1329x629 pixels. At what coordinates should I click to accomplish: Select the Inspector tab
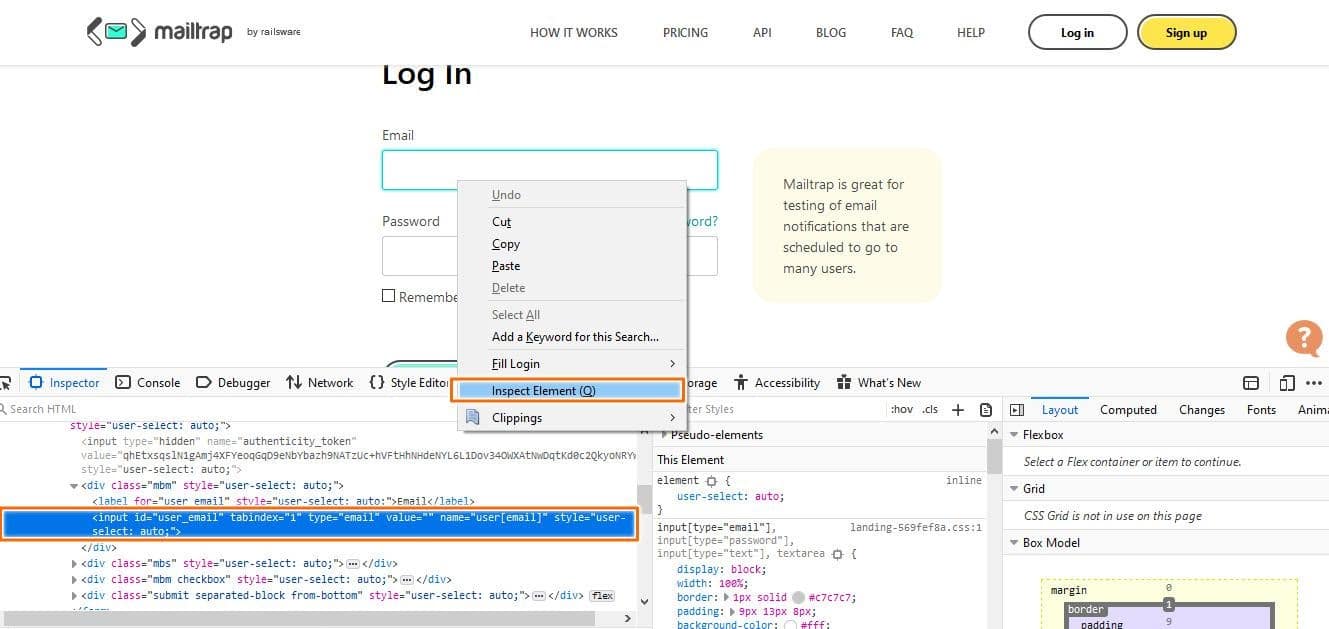(x=64, y=382)
